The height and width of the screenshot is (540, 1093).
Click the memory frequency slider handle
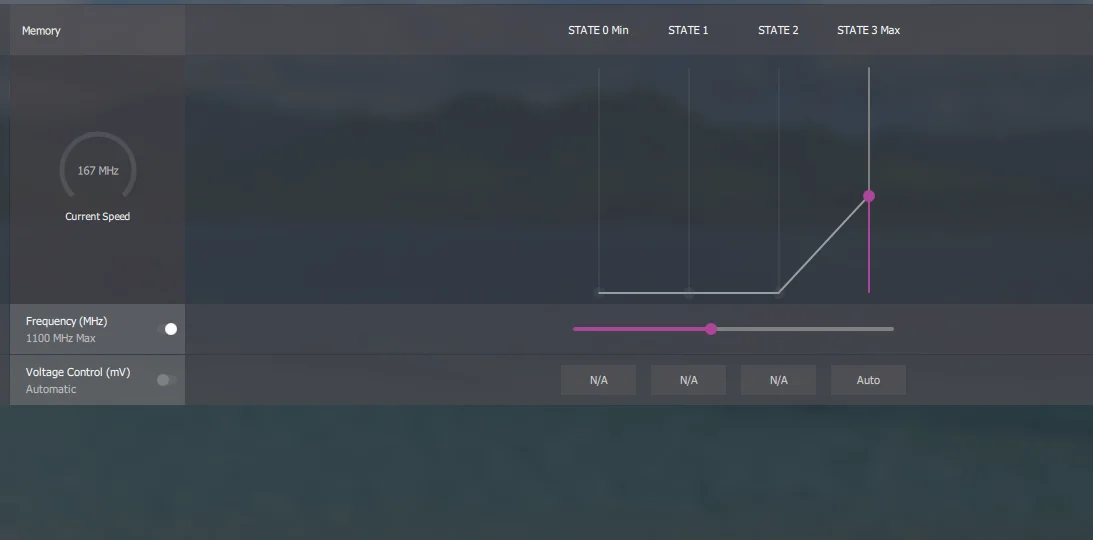(710, 329)
